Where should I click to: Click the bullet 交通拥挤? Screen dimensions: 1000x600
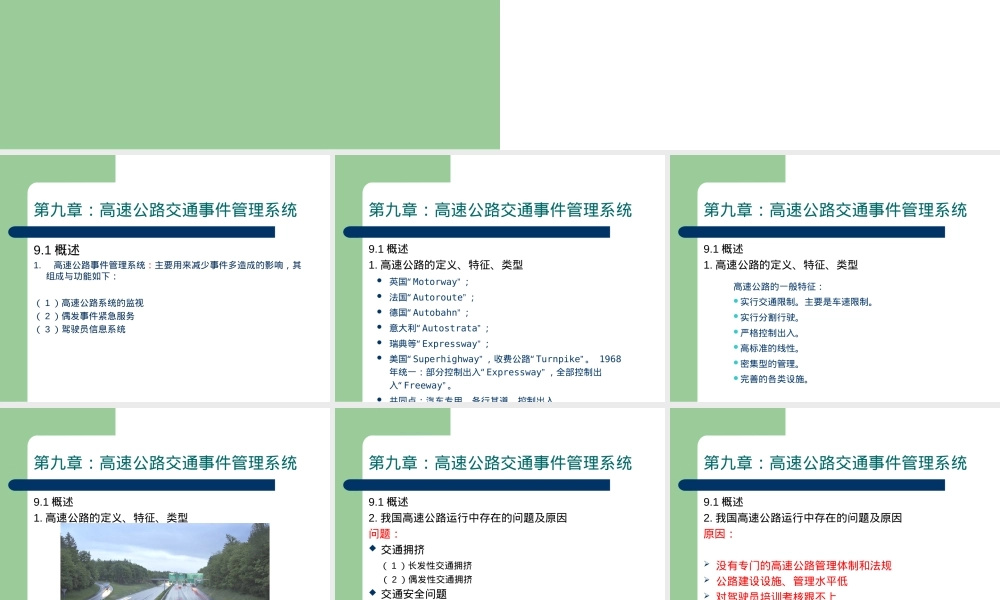pos(402,550)
